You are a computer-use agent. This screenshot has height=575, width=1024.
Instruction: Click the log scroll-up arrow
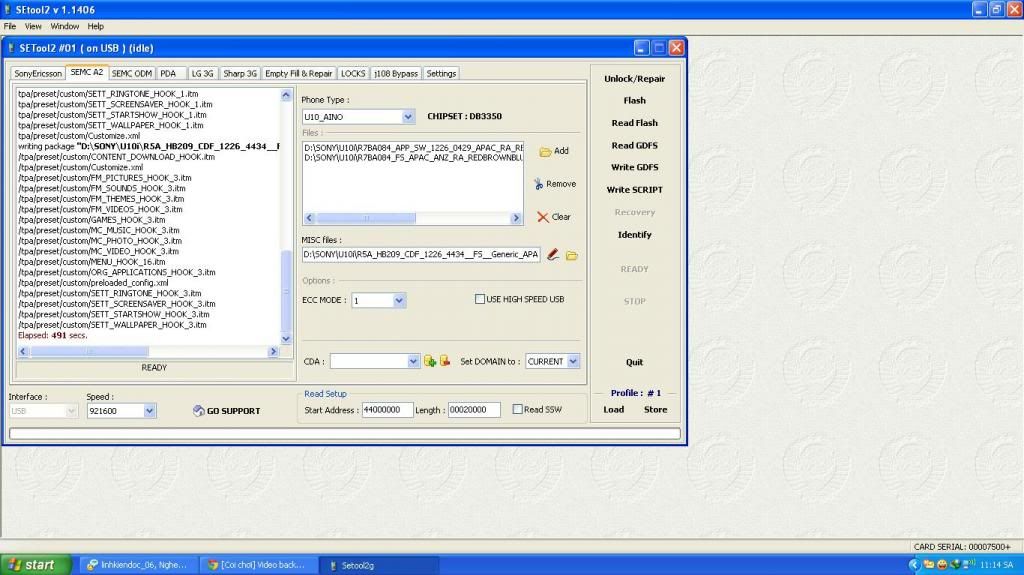click(x=285, y=95)
